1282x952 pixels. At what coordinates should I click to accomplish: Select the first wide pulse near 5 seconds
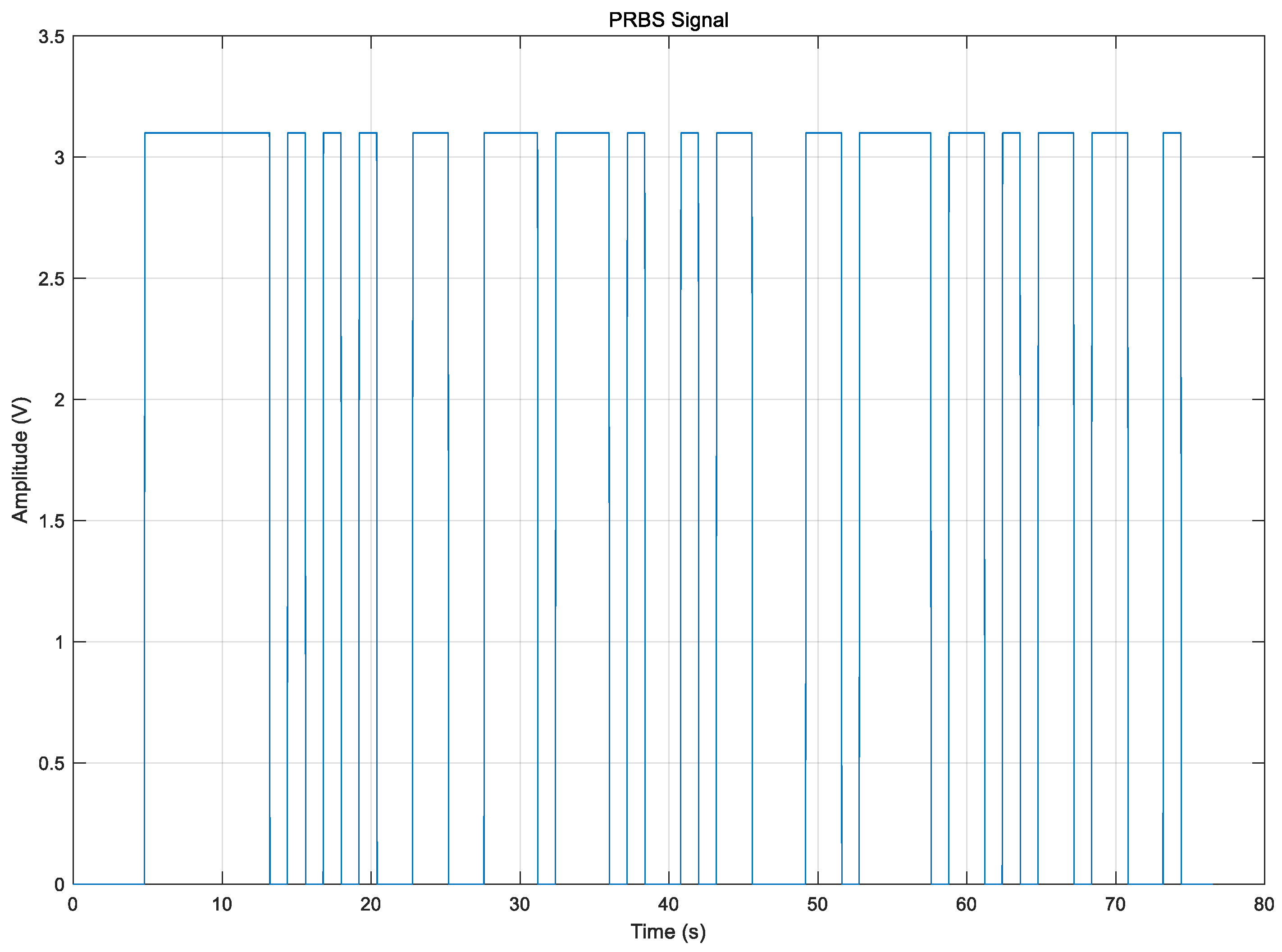pyautogui.click(x=208, y=132)
